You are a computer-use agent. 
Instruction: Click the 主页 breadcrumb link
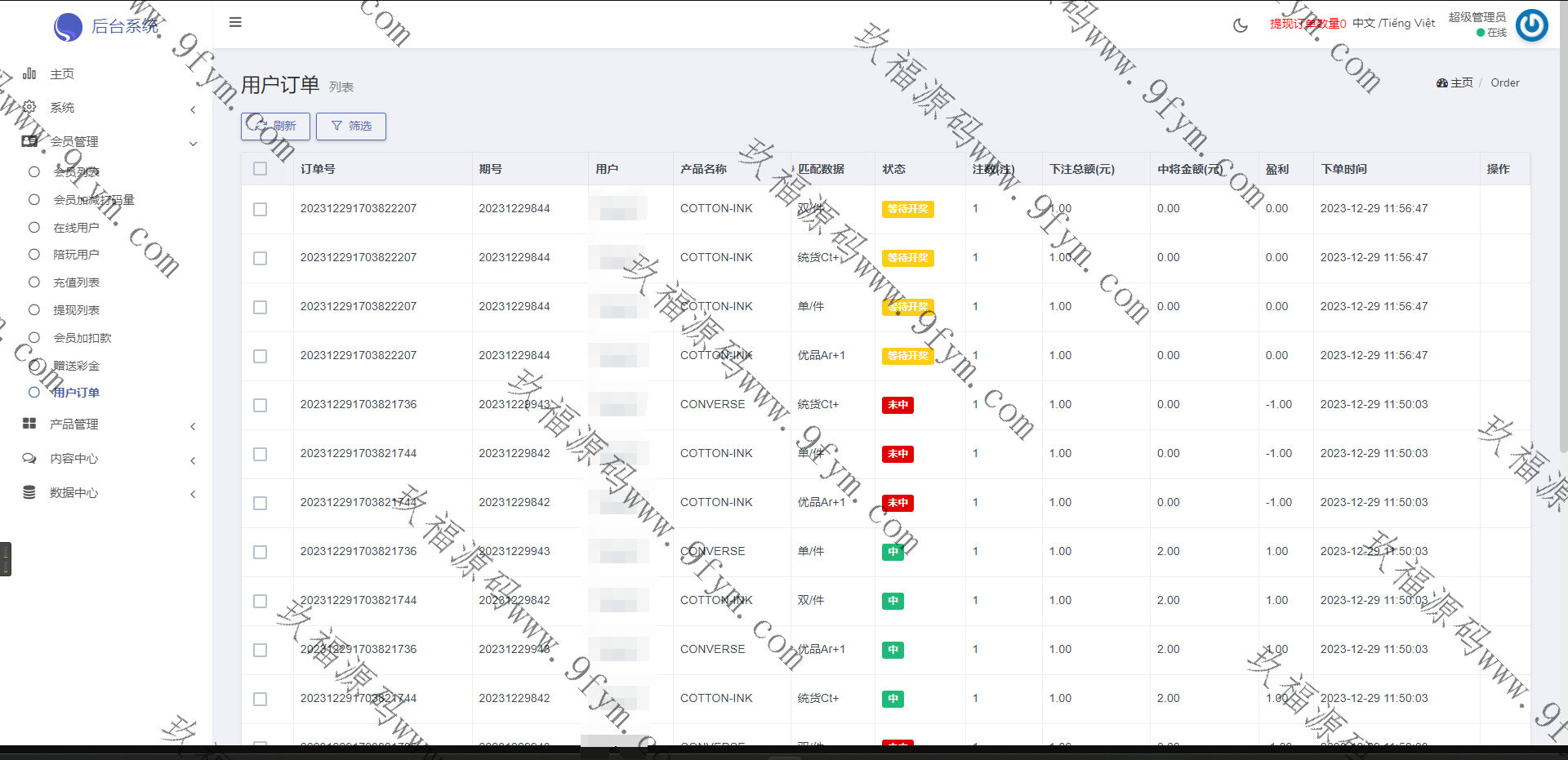click(x=1460, y=82)
